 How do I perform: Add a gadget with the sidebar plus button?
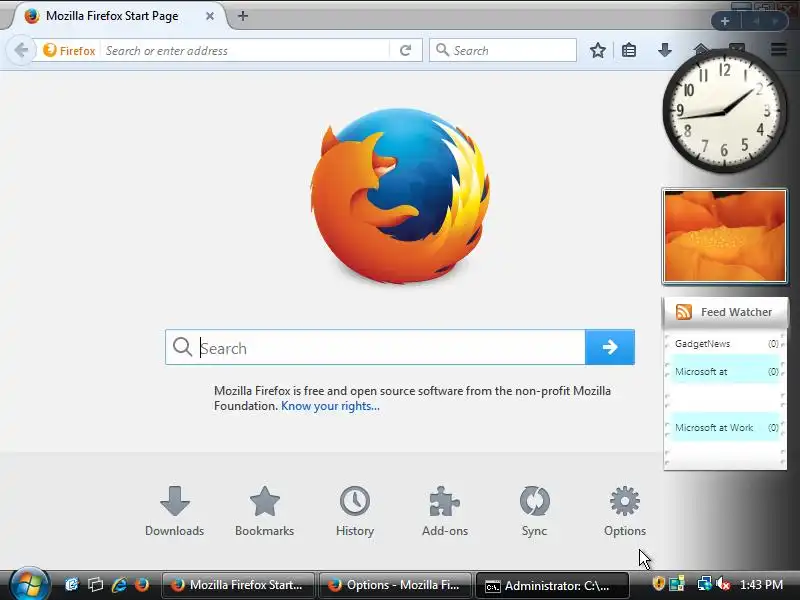point(725,21)
